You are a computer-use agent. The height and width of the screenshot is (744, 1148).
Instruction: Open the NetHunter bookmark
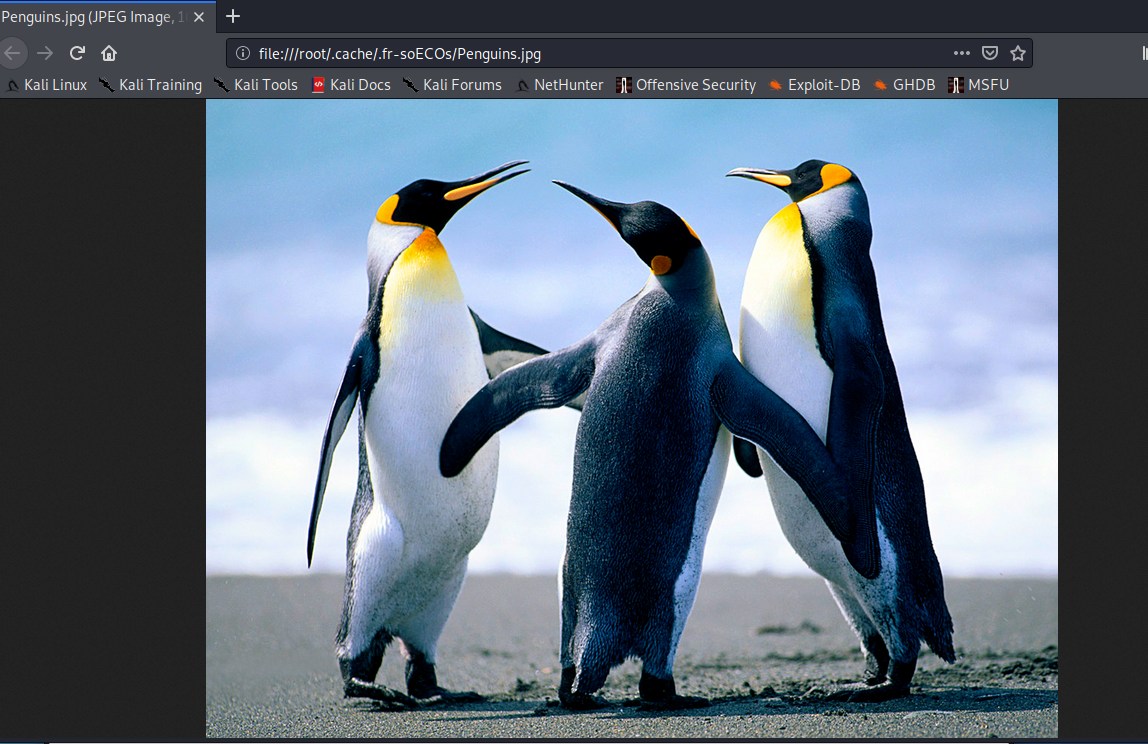coord(560,85)
